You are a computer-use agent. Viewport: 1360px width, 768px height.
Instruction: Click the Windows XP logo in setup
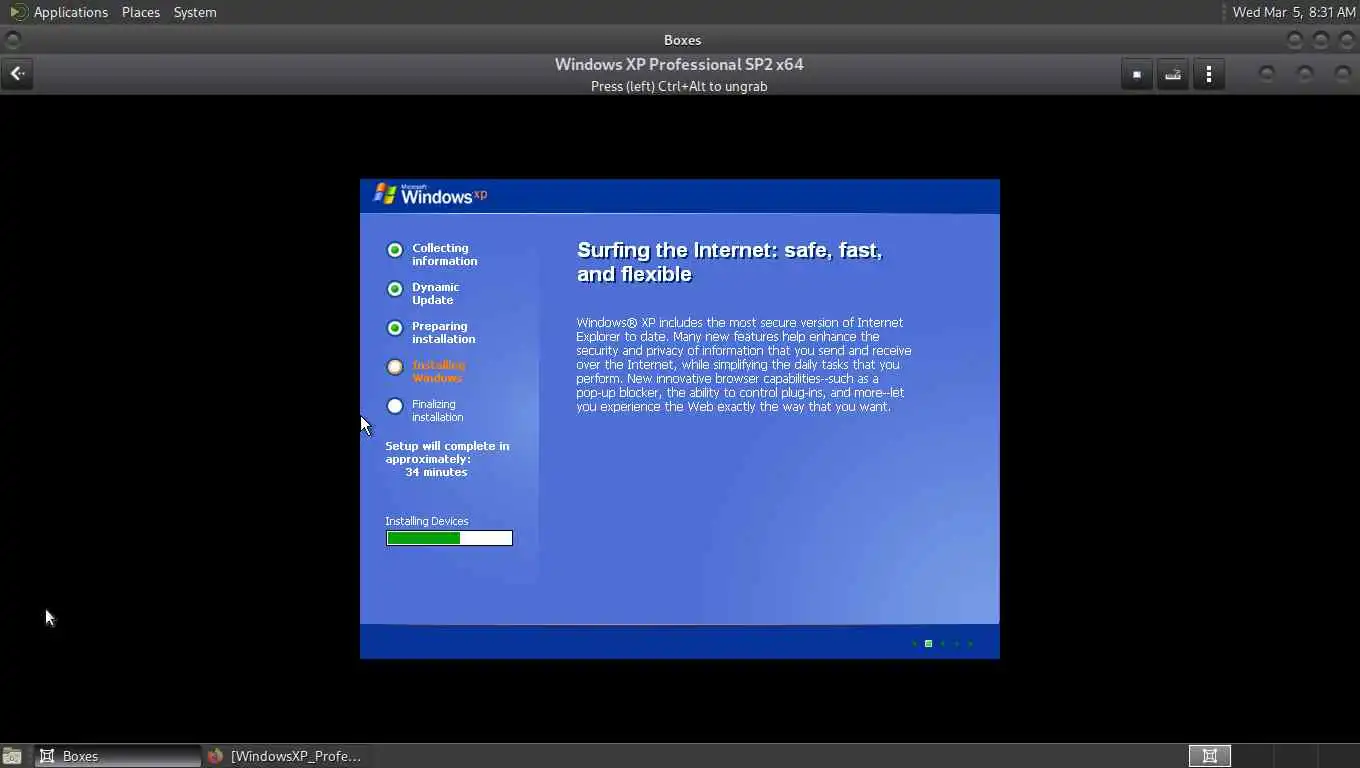coord(430,194)
